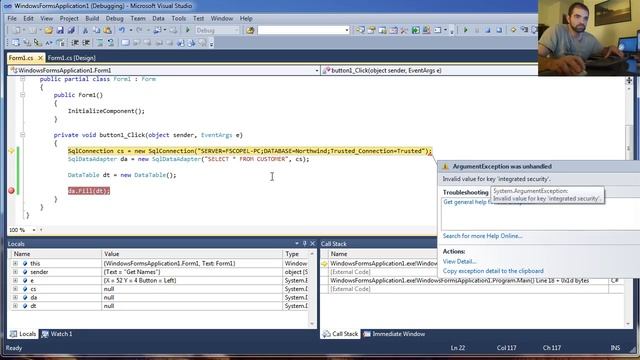Click the INS status bar indicator
This screenshot has height=360, width=640.
(x=615, y=348)
